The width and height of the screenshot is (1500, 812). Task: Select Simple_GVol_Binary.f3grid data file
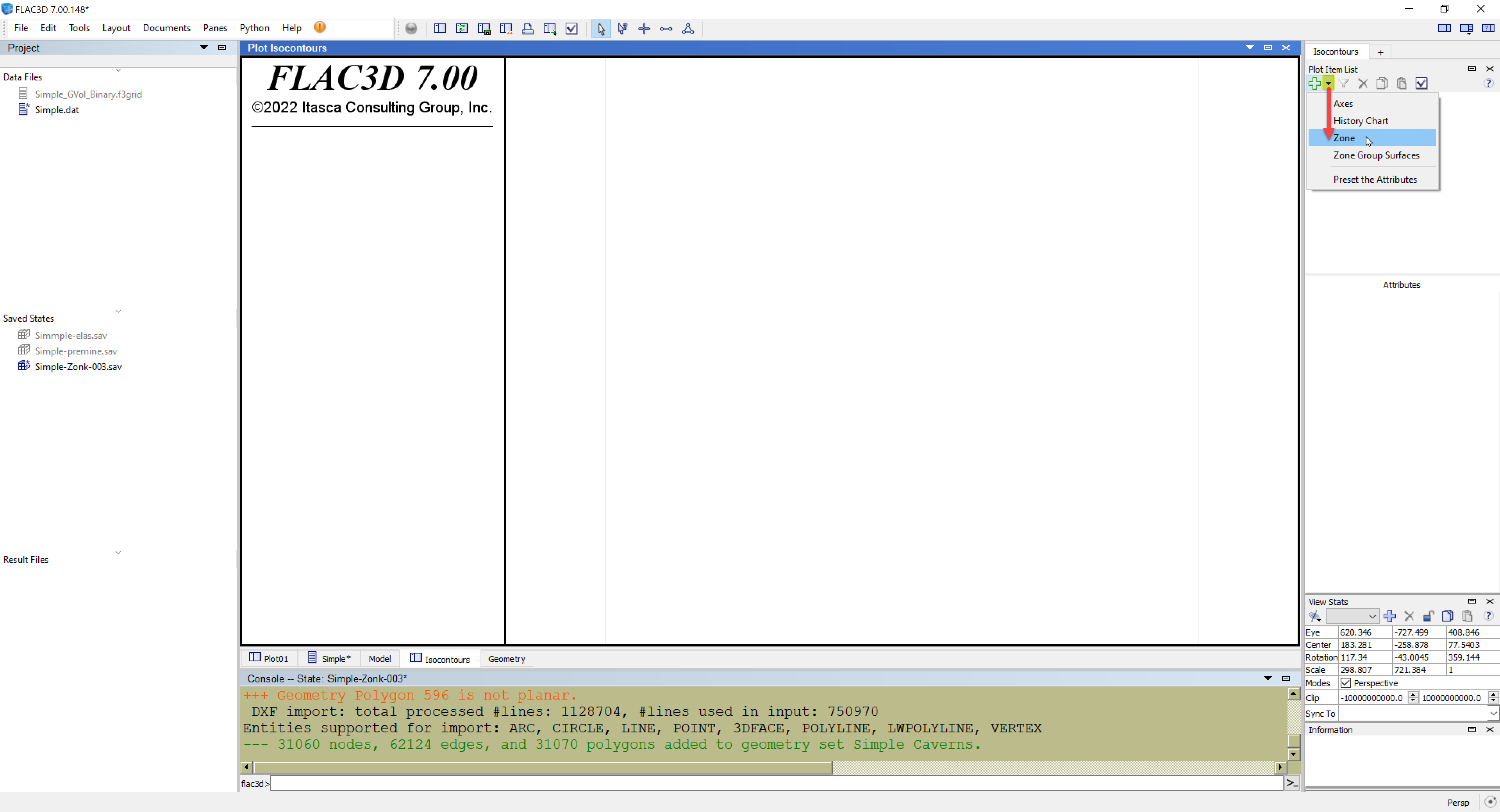[x=88, y=94]
